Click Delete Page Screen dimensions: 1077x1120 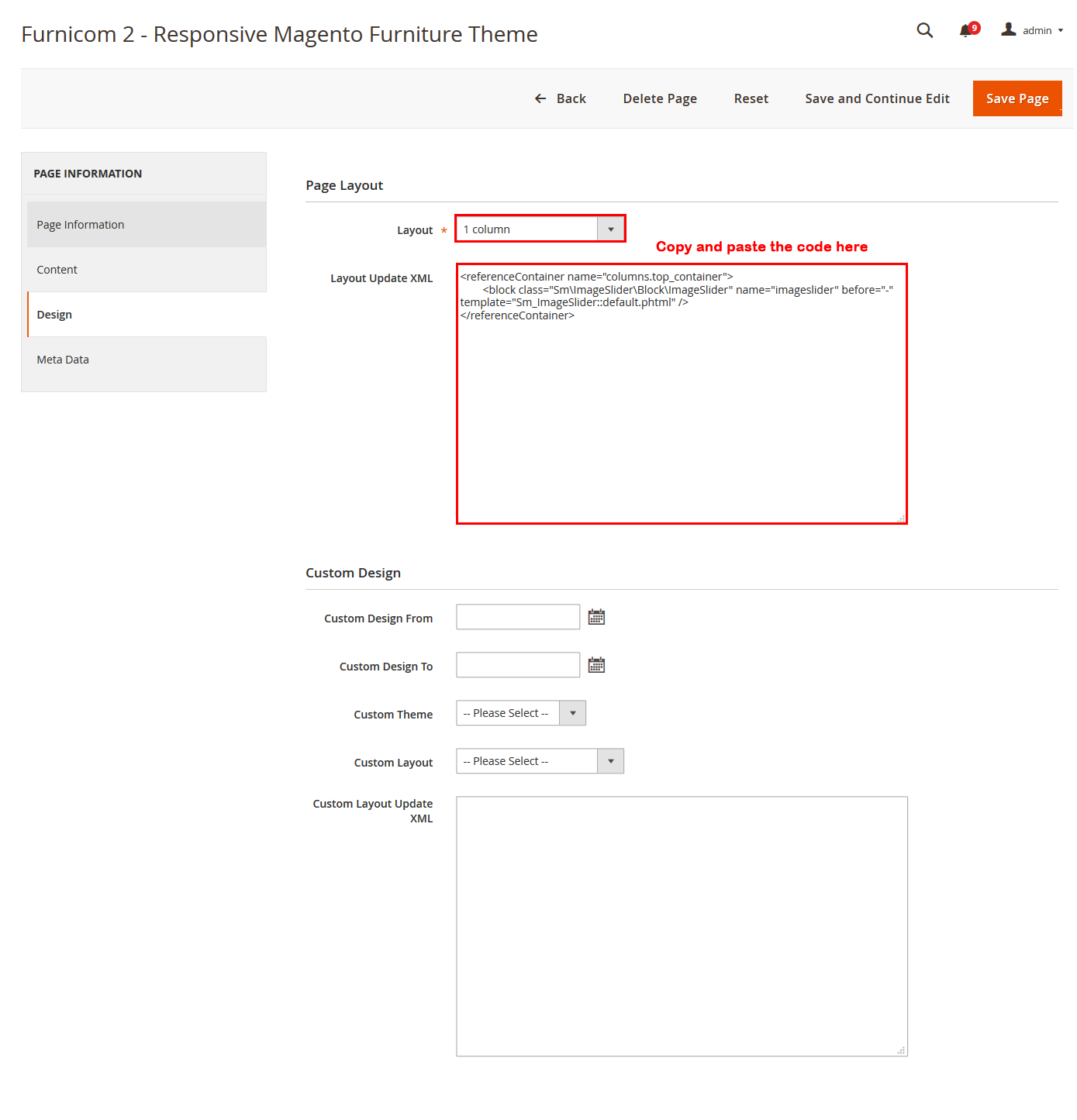pos(660,98)
